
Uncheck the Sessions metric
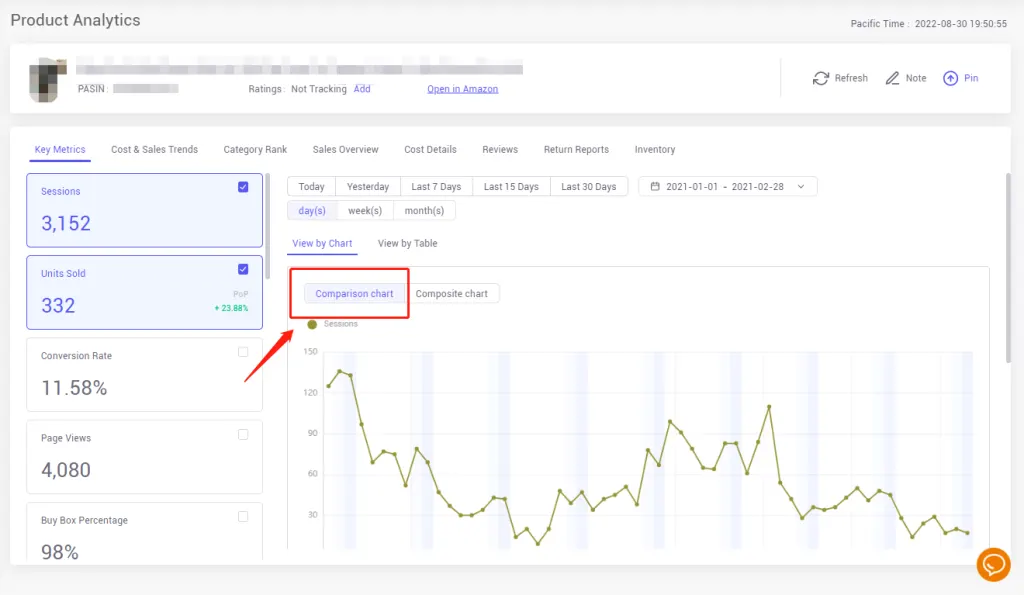(241, 186)
